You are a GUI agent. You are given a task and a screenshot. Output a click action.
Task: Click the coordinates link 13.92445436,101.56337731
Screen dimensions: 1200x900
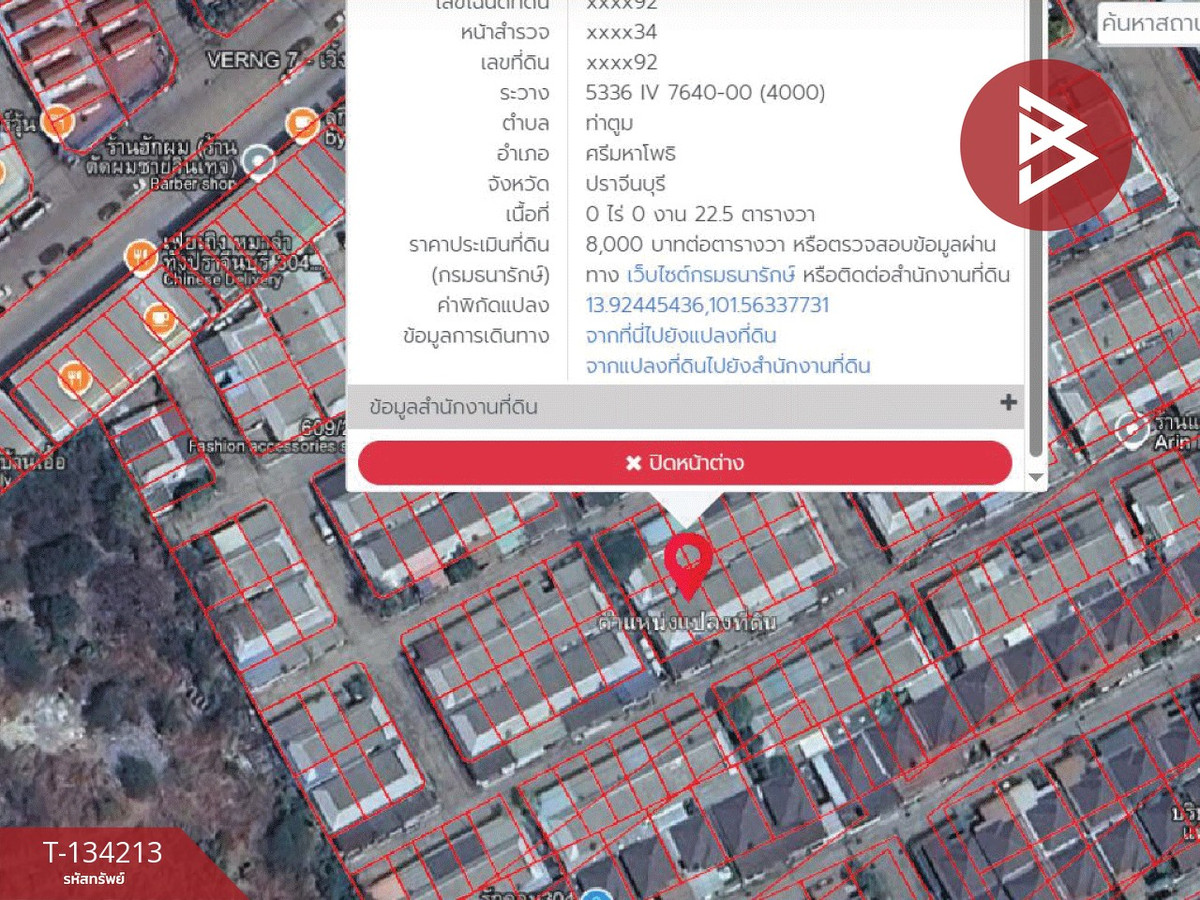[707, 305]
